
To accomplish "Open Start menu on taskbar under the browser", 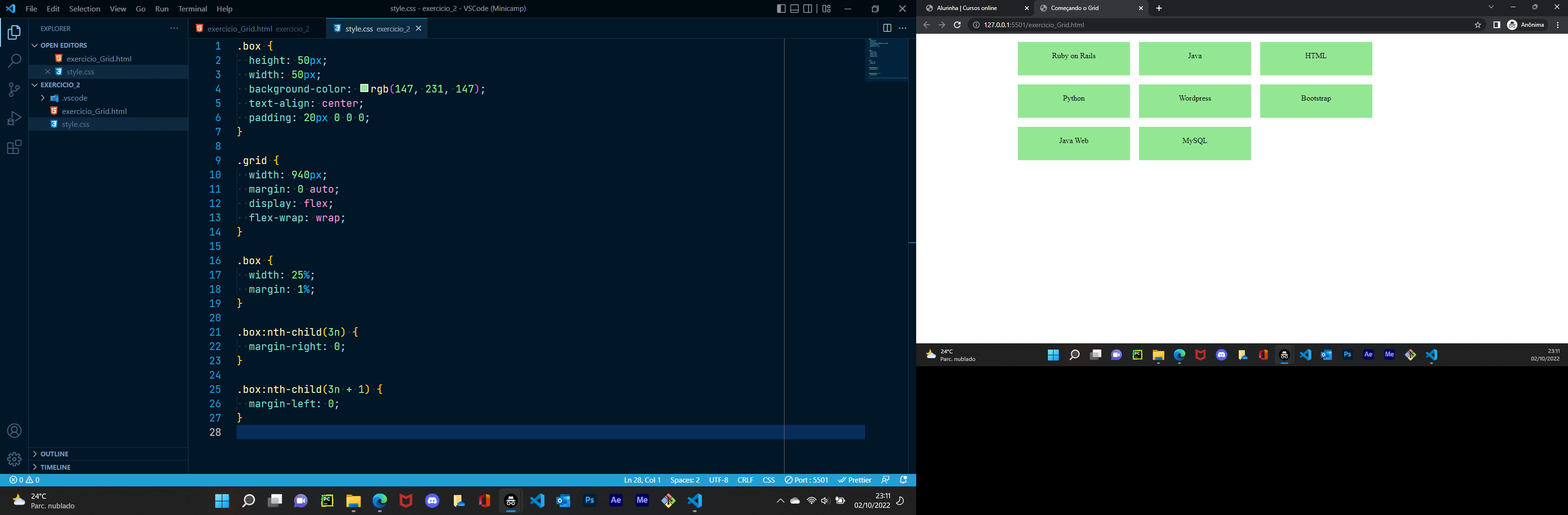I will click(1053, 355).
